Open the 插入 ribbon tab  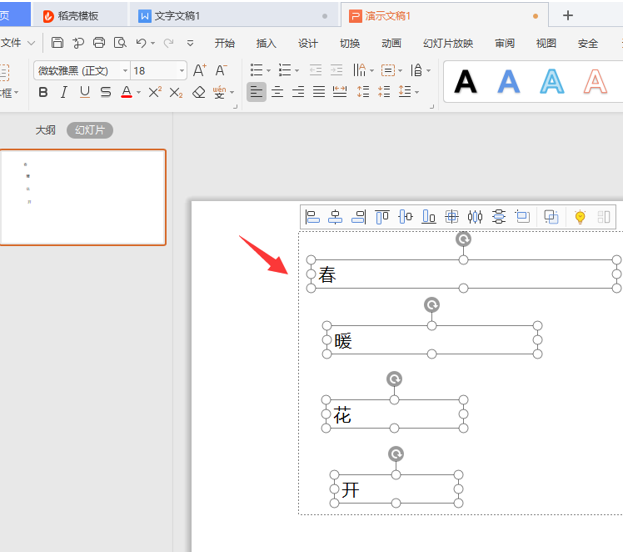click(x=266, y=43)
